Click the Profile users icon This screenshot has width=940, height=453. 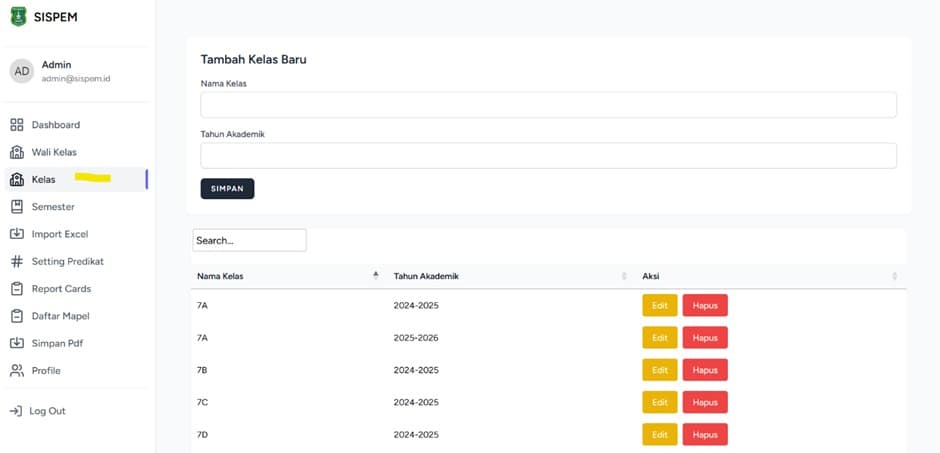coord(16,371)
